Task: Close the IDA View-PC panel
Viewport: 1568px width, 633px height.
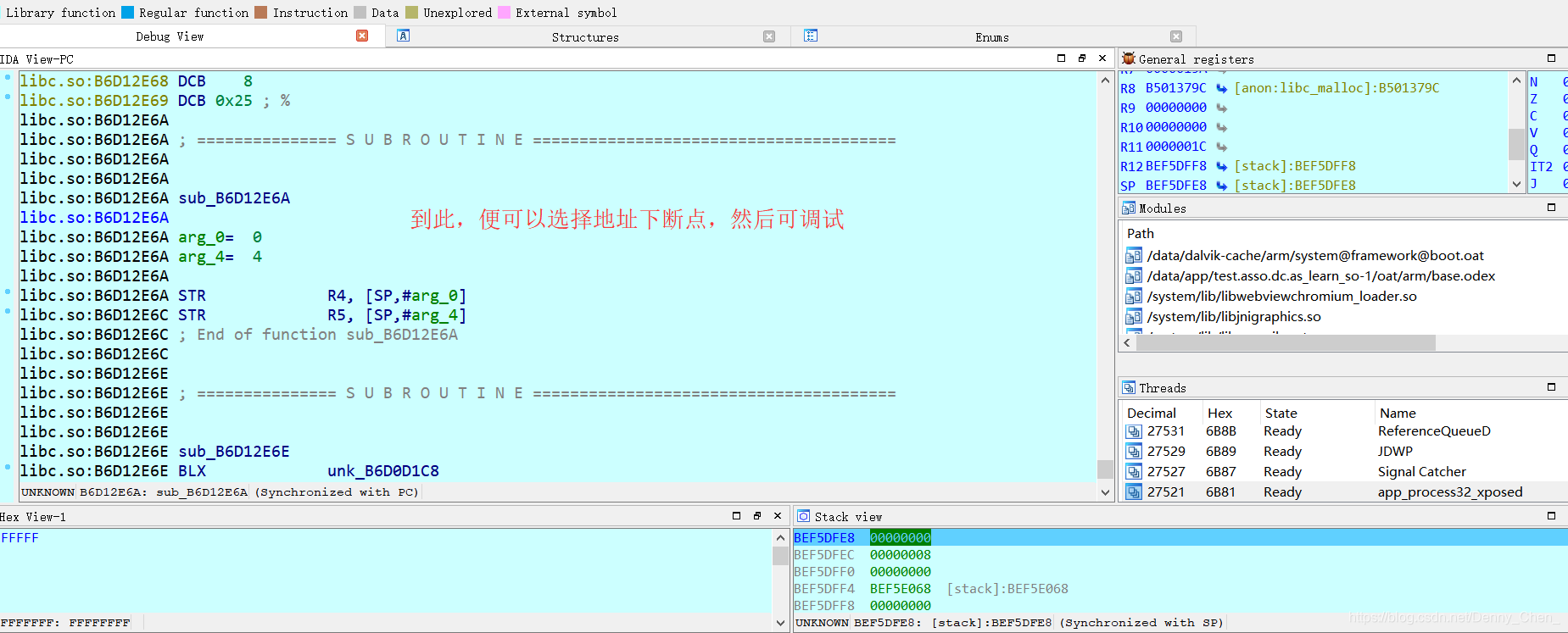Action: [1102, 58]
